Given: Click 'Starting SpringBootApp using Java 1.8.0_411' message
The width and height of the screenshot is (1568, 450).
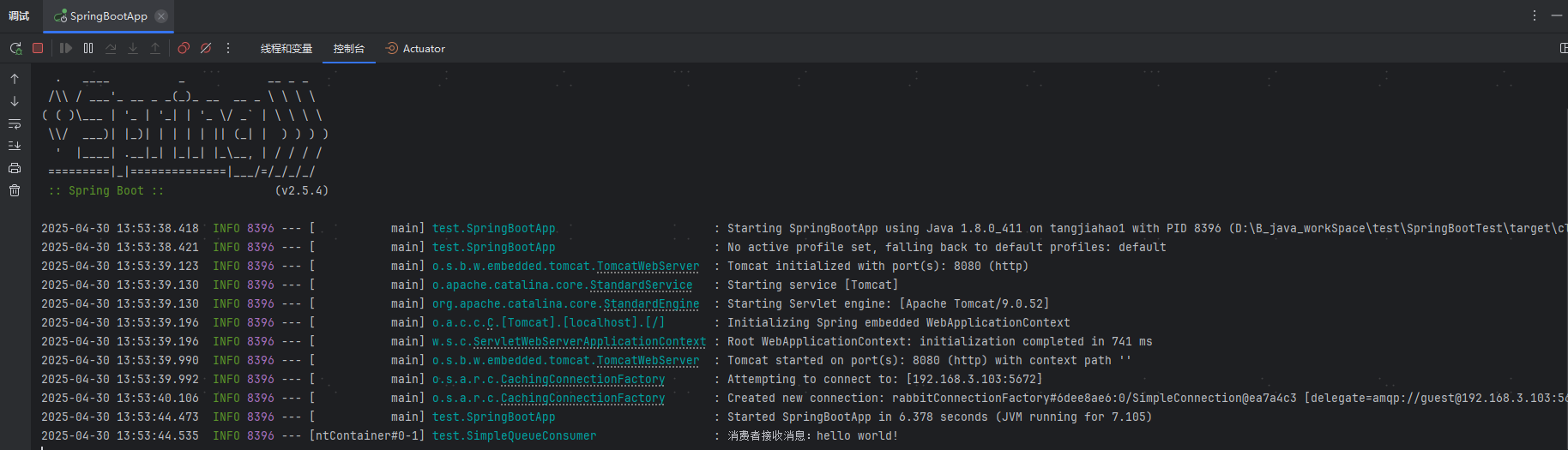Looking at the screenshot, I should (1148, 229).
